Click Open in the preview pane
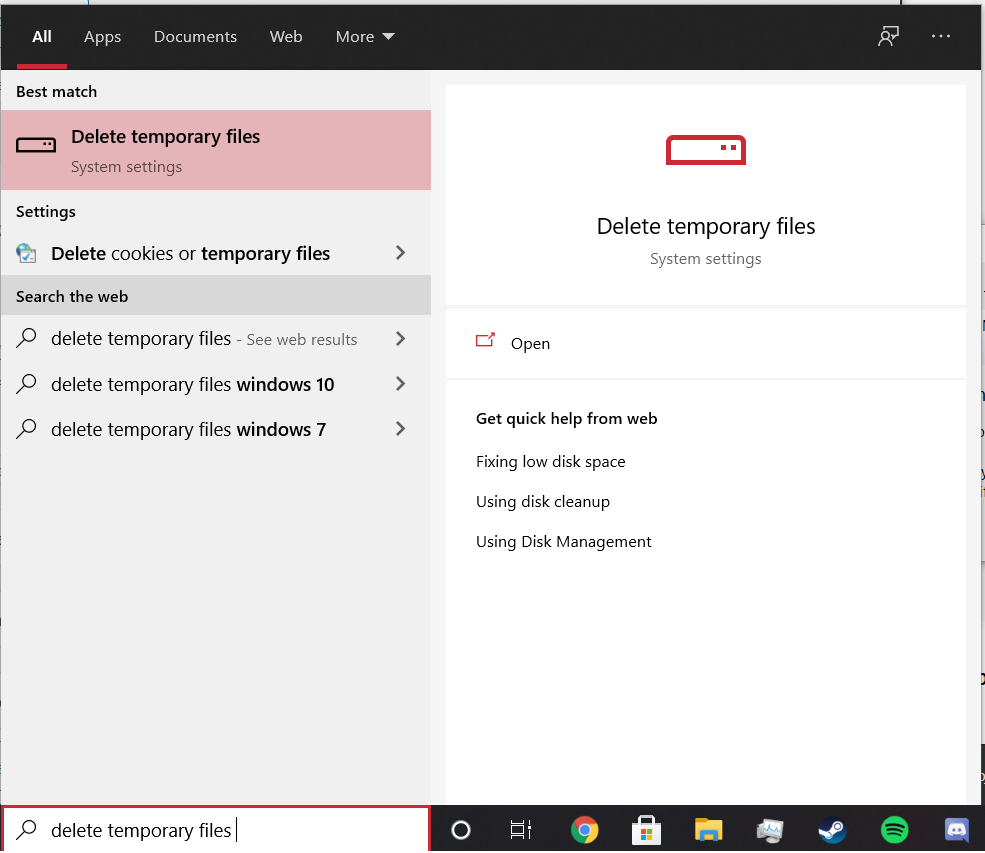This screenshot has width=985, height=853. tap(530, 343)
